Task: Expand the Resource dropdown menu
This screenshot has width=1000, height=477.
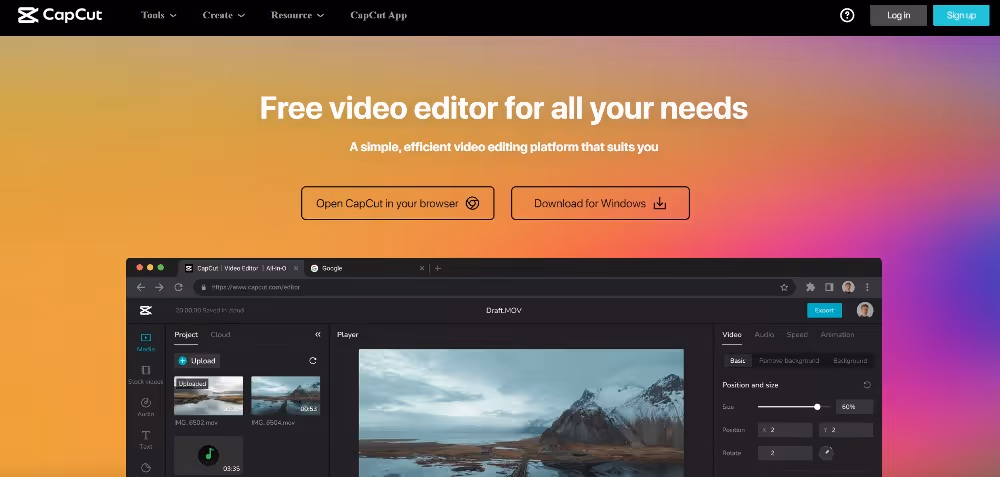Action: point(297,15)
